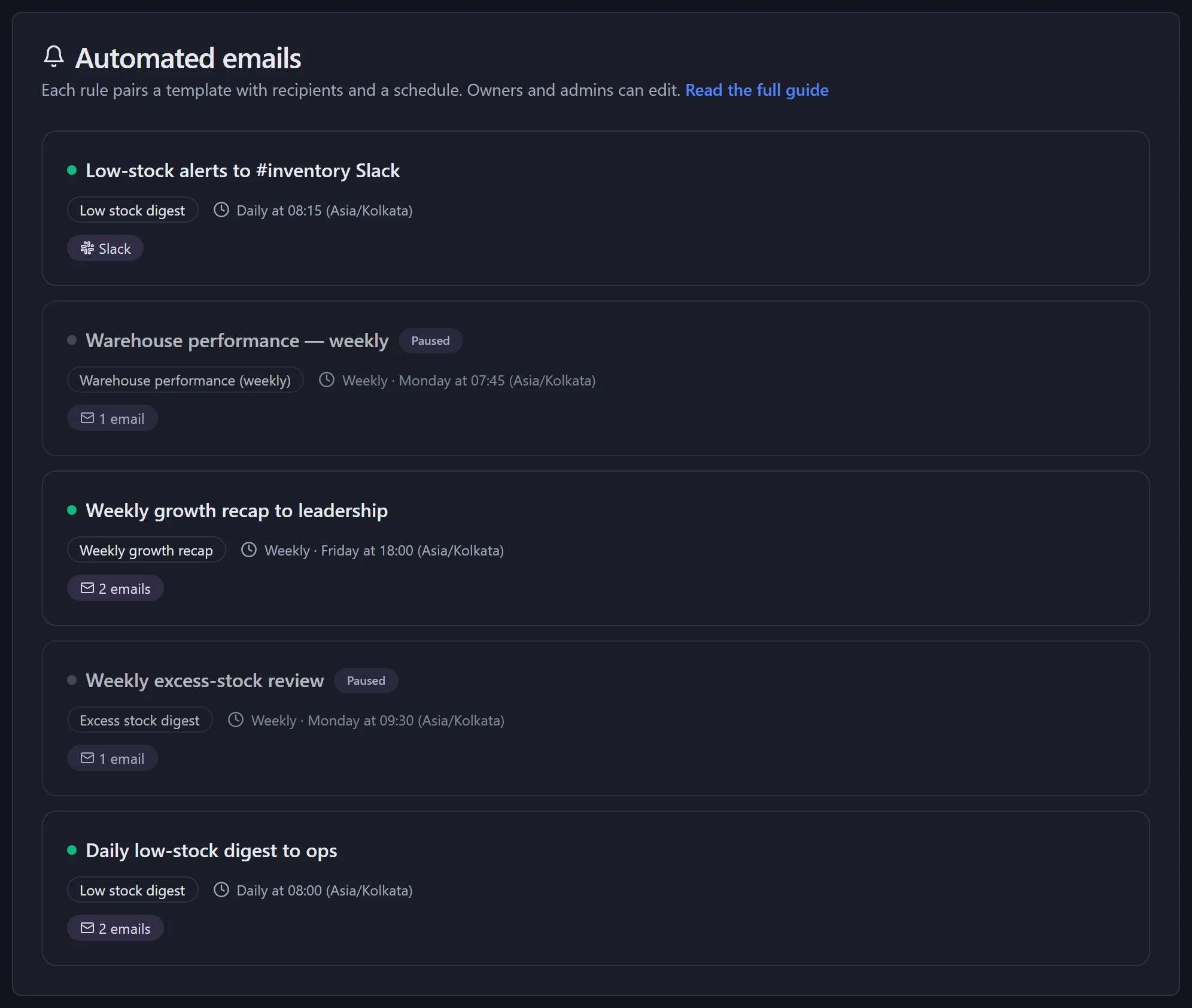
Task: Click clock icon beside Monday at 07:45 schedule
Action: point(327,380)
